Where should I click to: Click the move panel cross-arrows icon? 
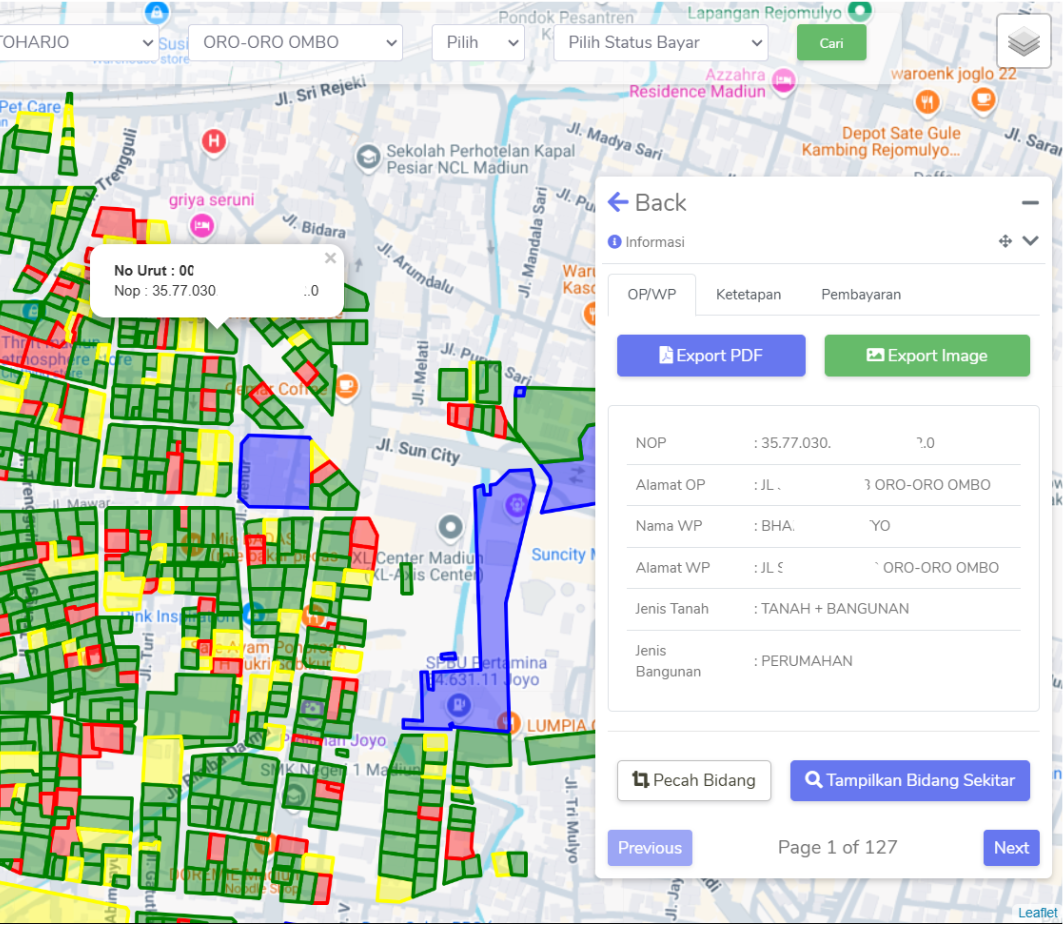(1005, 241)
